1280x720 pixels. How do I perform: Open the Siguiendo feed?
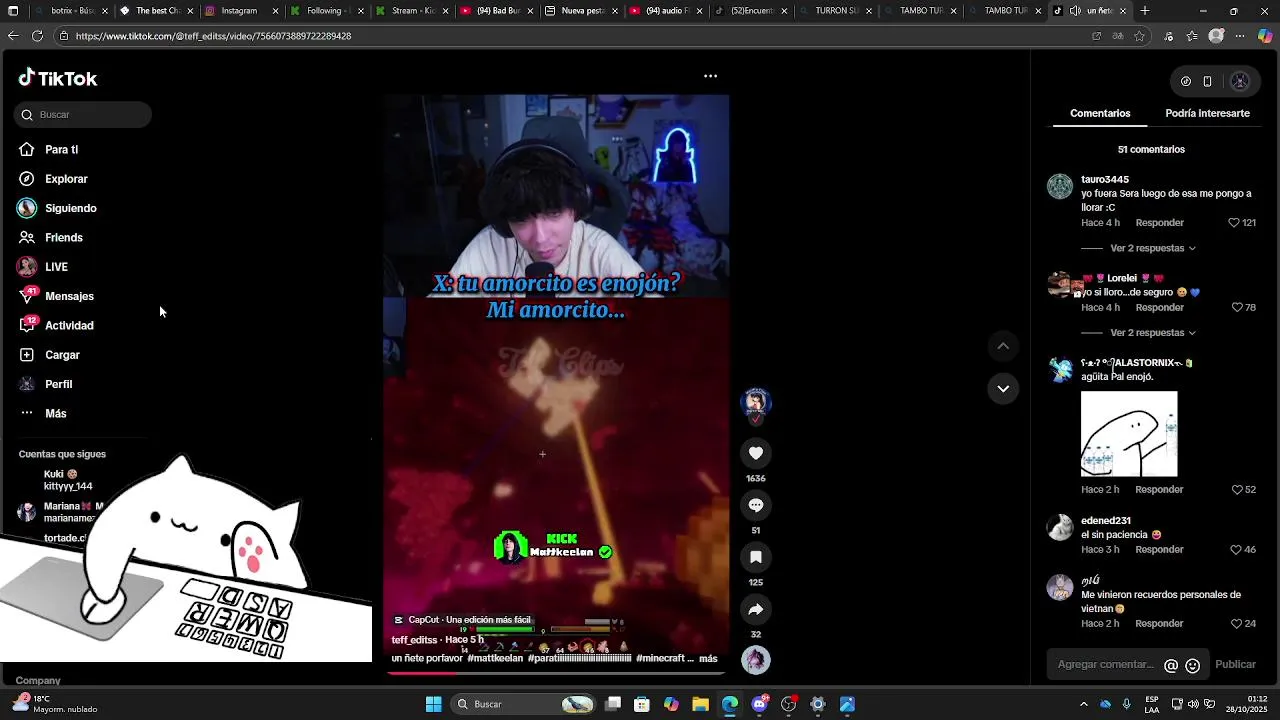point(70,208)
